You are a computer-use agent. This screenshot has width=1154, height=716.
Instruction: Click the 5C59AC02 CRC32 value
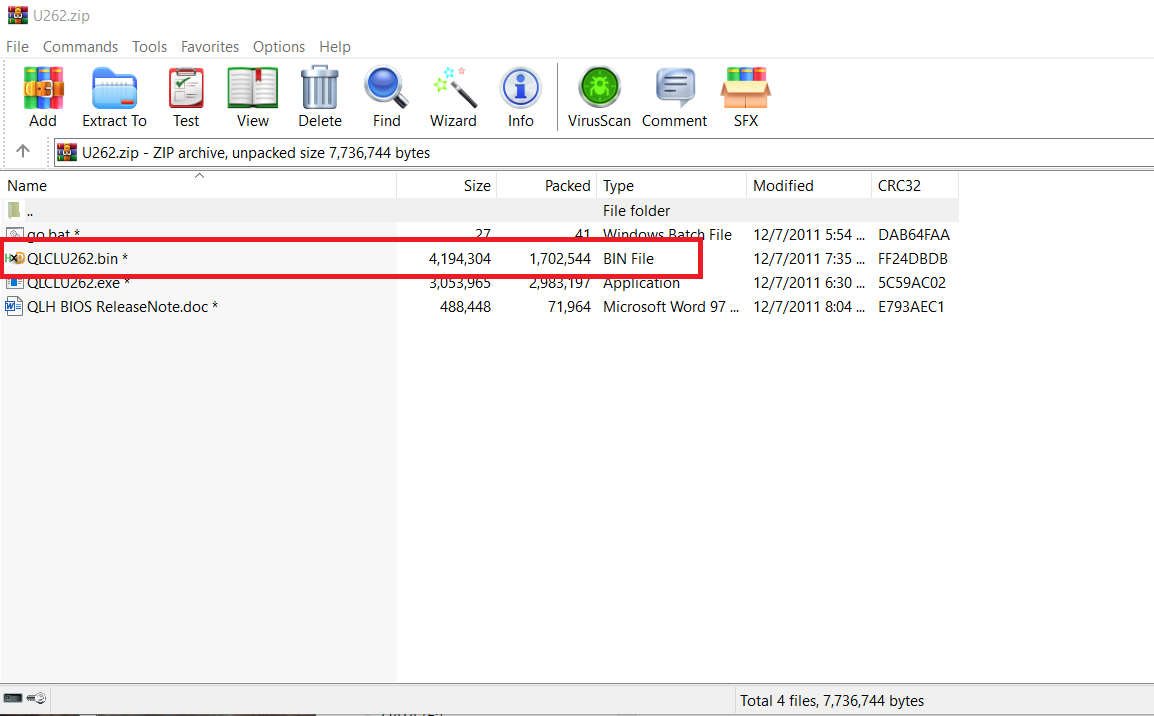[x=912, y=283]
